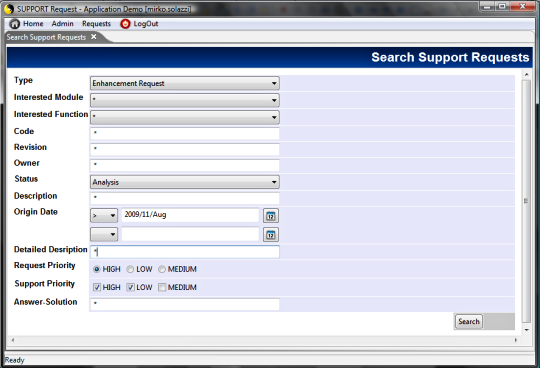Minimize the SUPPORT Request window
540x368 pixels.
[x=487, y=7]
